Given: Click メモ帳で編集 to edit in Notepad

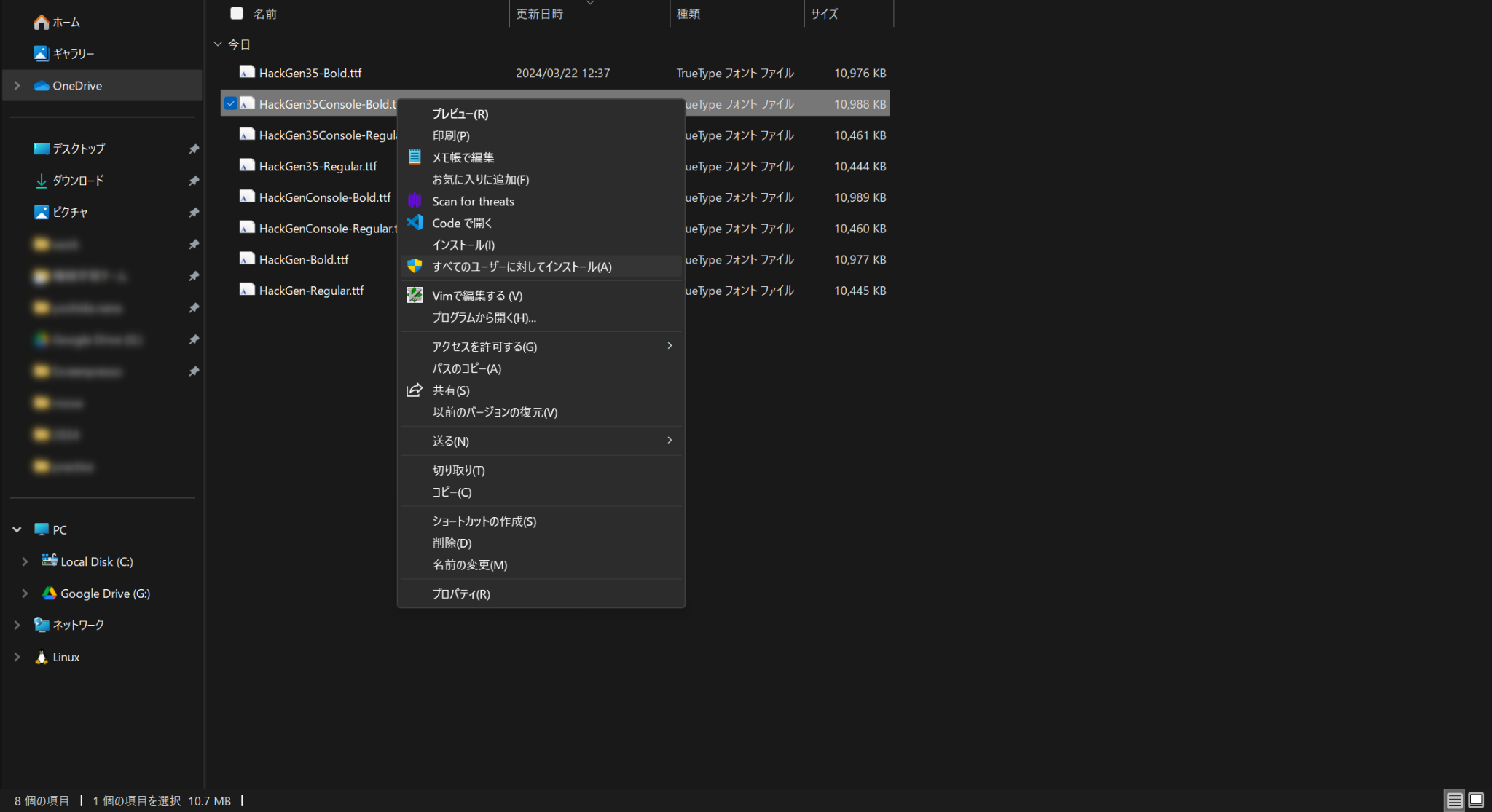Looking at the screenshot, I should pyautogui.click(x=463, y=157).
